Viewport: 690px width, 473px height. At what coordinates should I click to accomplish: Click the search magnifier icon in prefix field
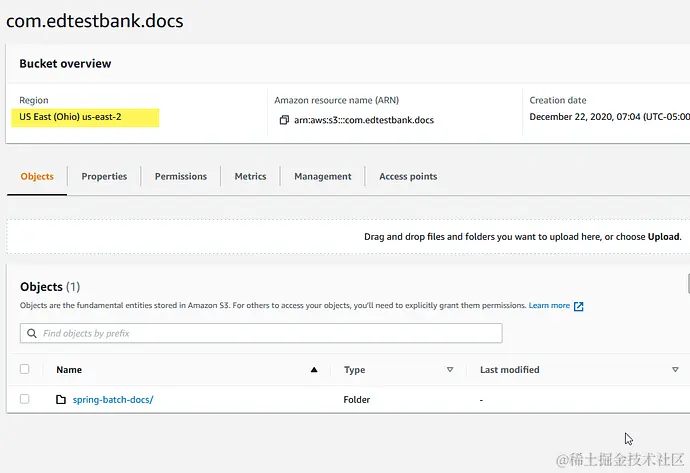(x=32, y=334)
